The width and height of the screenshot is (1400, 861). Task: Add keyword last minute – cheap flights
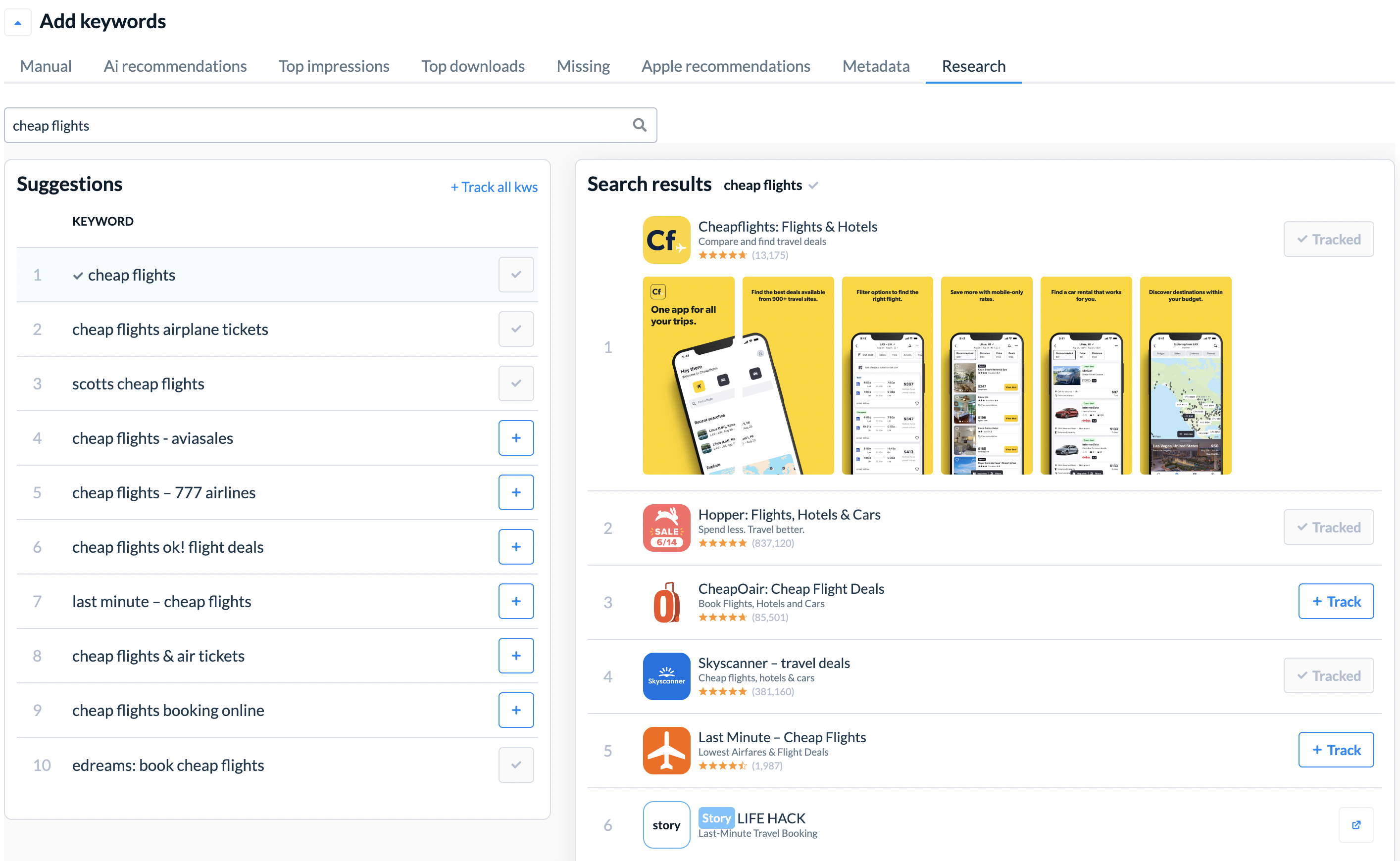click(516, 601)
